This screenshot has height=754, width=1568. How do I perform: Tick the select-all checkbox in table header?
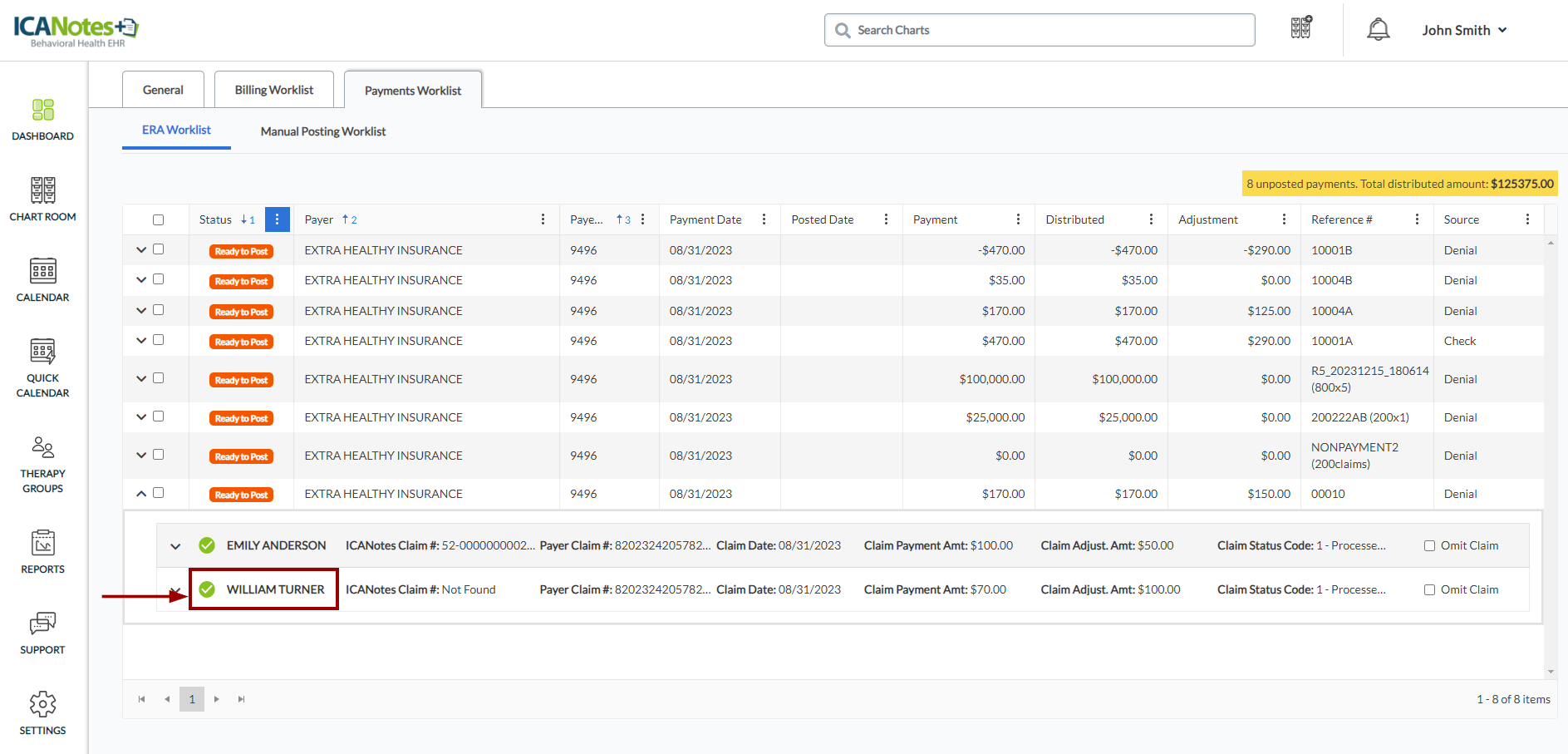pyautogui.click(x=158, y=220)
